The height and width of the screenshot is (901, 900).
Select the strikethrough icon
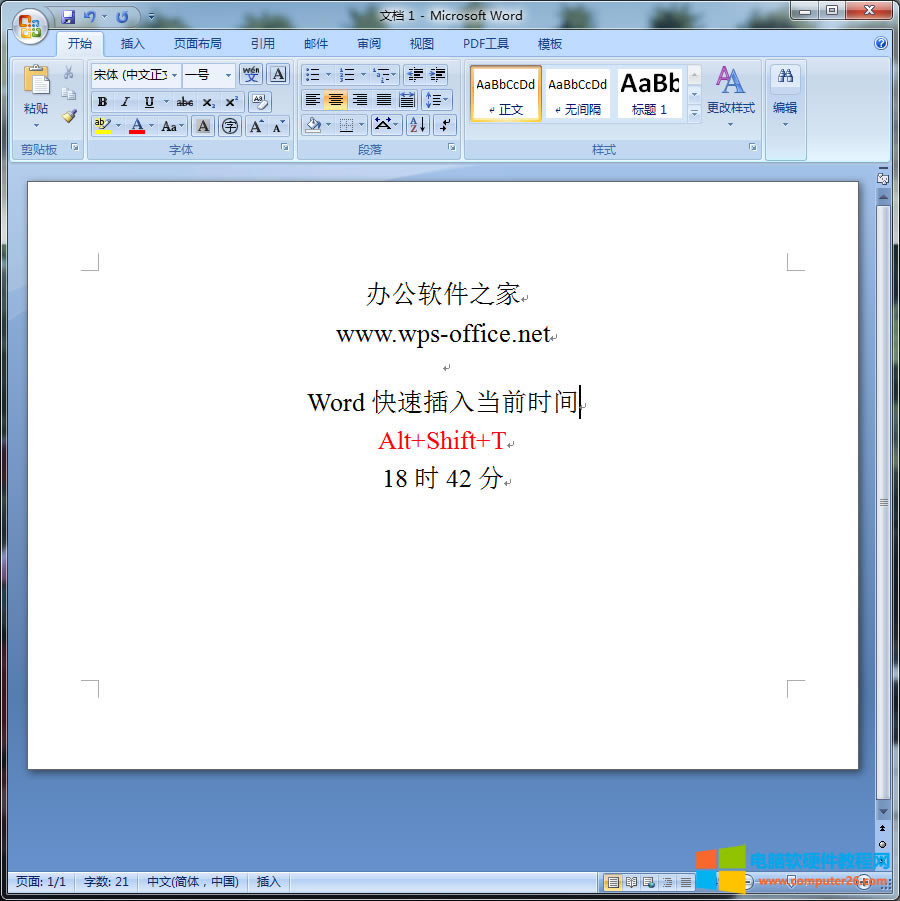click(x=185, y=101)
